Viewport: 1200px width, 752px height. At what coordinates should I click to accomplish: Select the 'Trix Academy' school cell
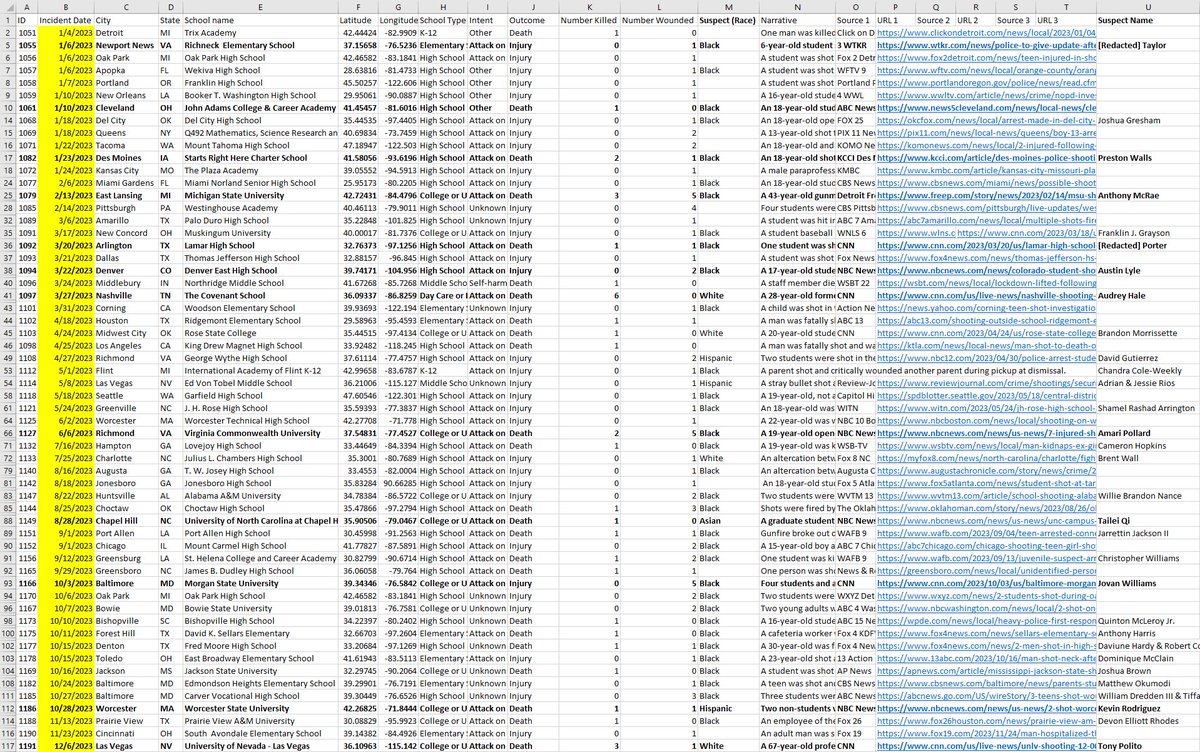tap(260, 33)
